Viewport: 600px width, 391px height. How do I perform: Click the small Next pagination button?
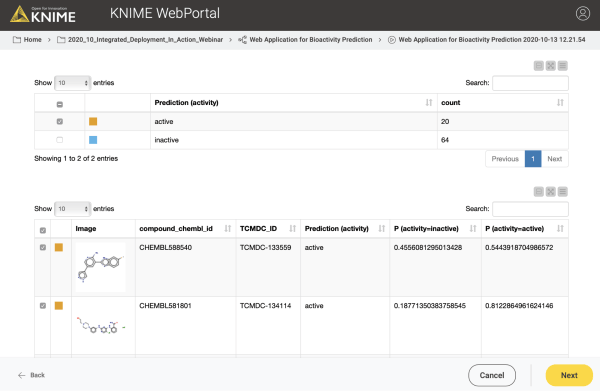[x=555, y=159]
